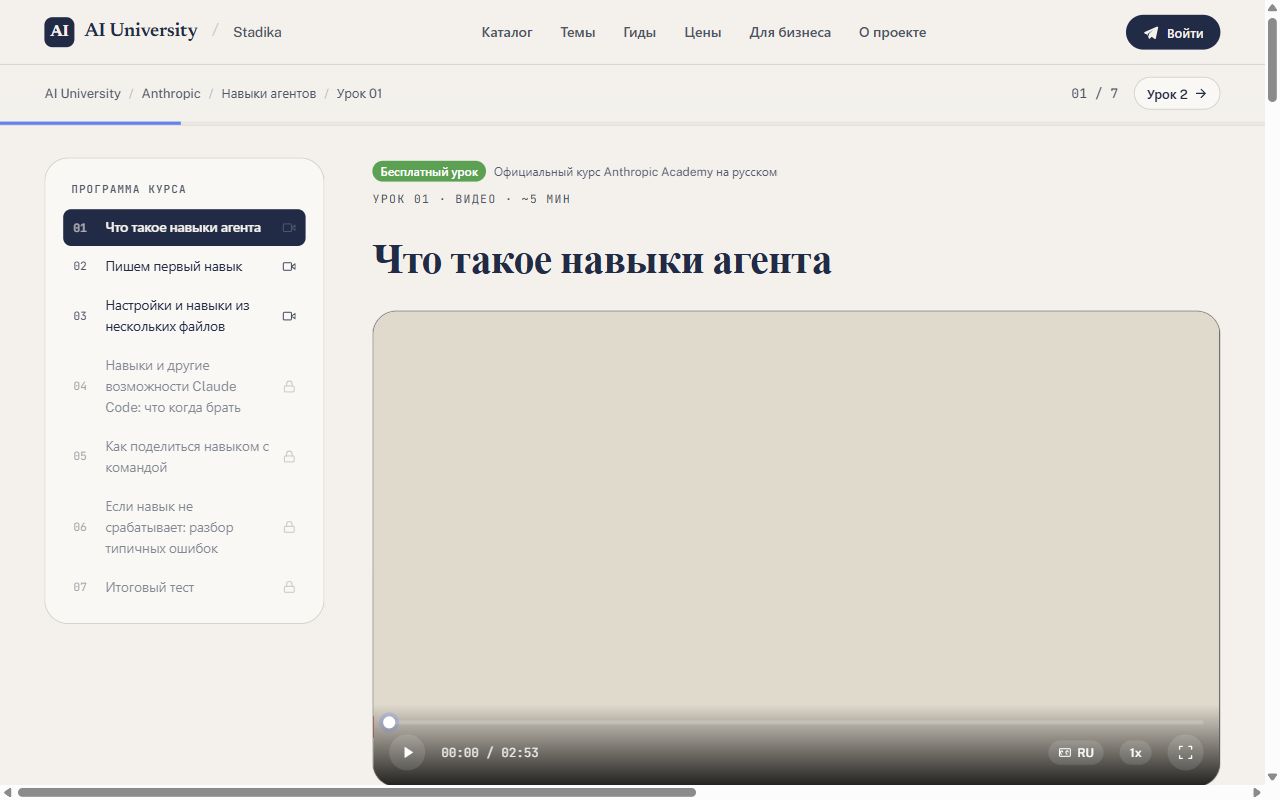Click locked lesson Как поделиться навыком с командой
The image size is (1280, 800).
pos(184,456)
